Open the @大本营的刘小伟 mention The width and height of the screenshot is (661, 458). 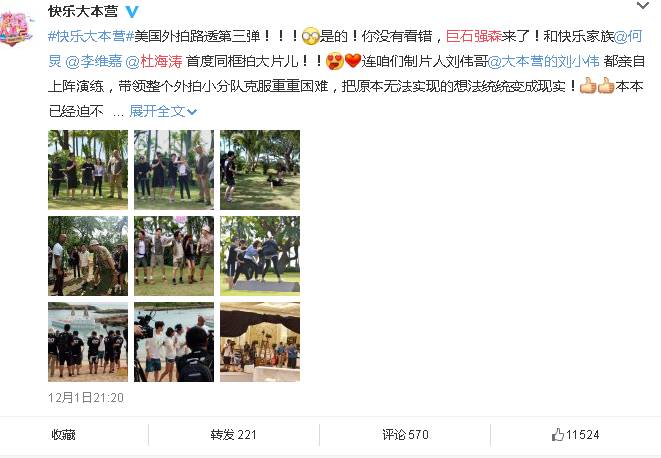pyautogui.click(x=543, y=62)
